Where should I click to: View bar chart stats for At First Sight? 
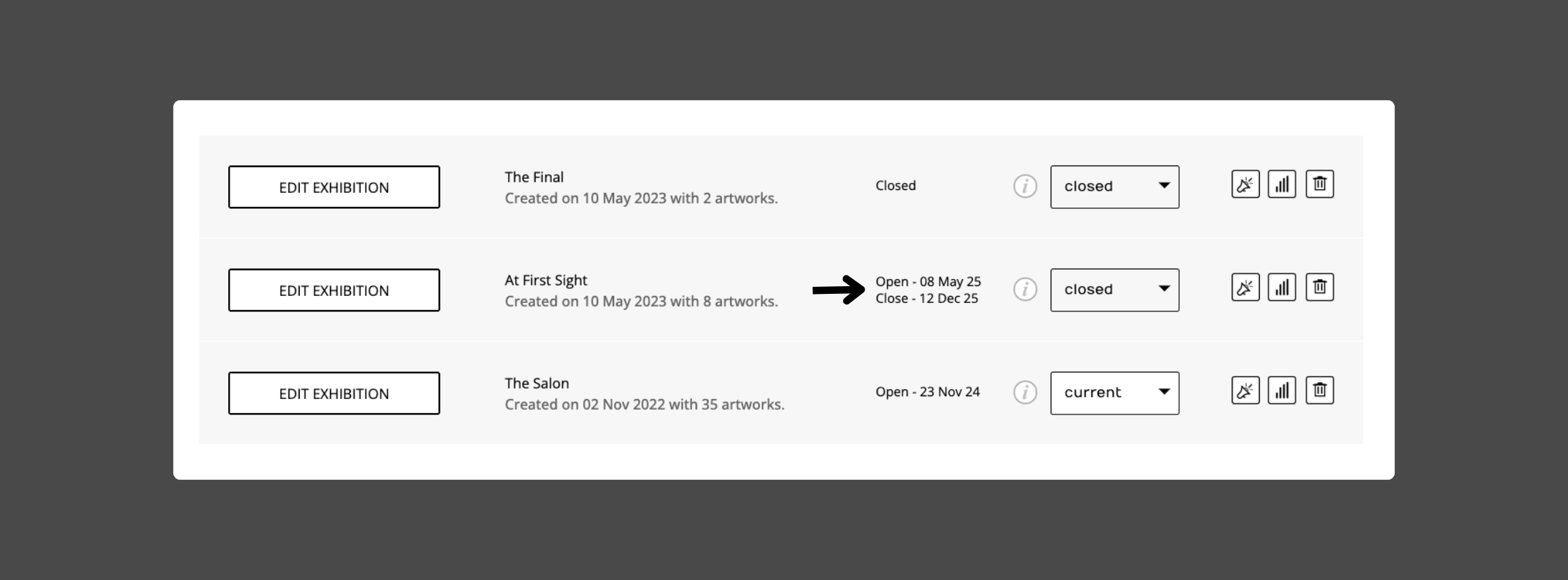(1282, 288)
